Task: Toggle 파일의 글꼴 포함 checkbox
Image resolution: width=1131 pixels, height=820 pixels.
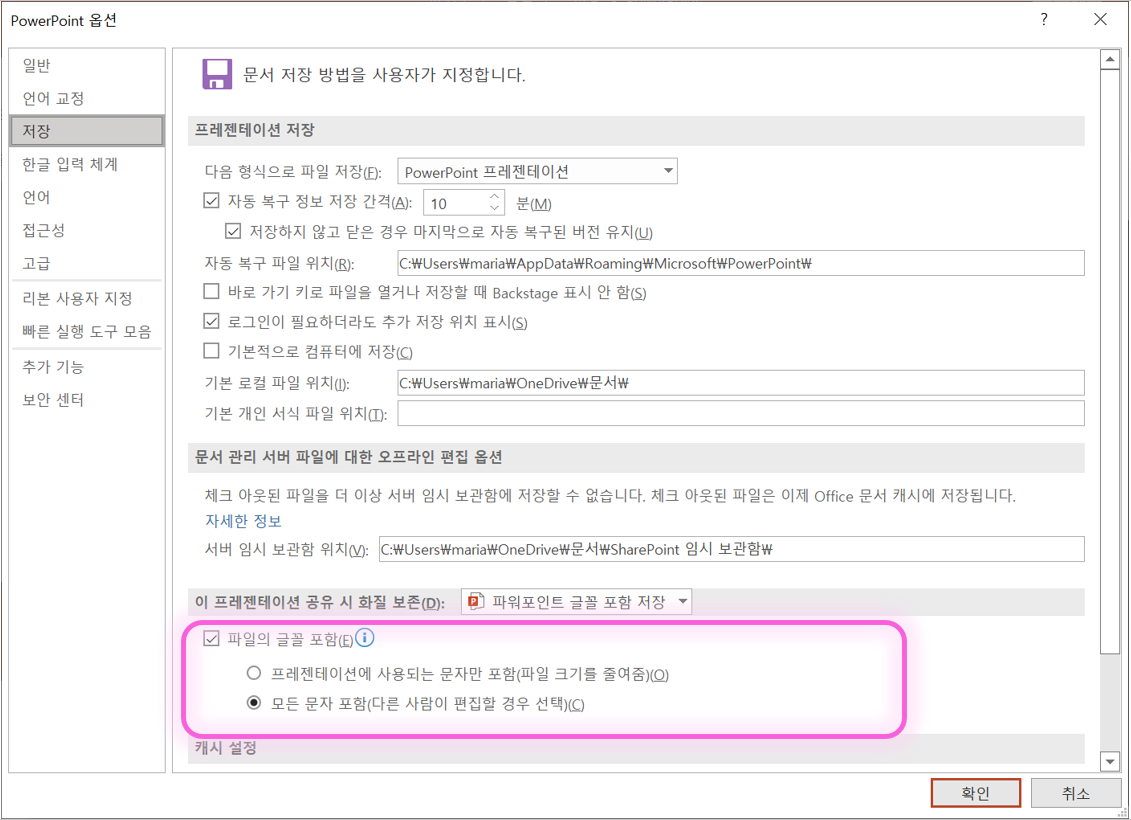Action: [x=211, y=638]
